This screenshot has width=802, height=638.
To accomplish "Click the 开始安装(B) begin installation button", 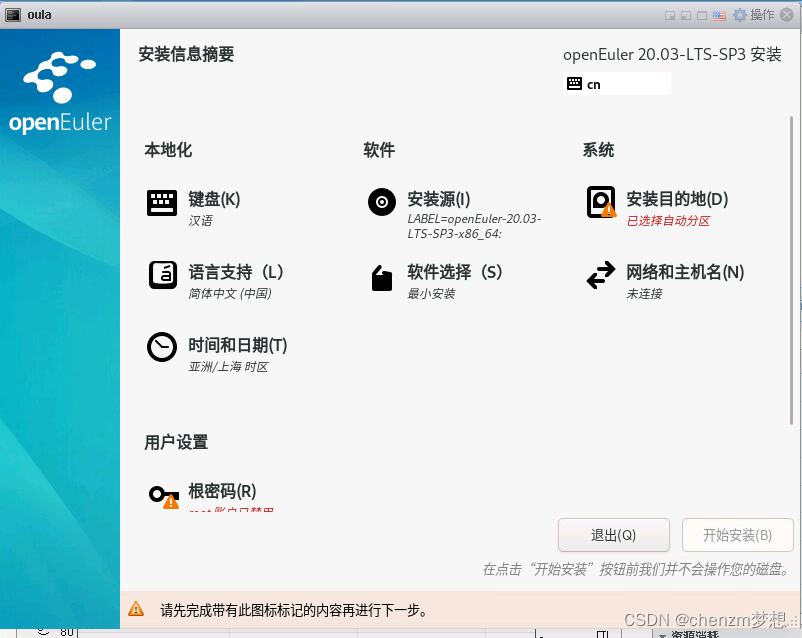I will pyautogui.click(x=737, y=535).
